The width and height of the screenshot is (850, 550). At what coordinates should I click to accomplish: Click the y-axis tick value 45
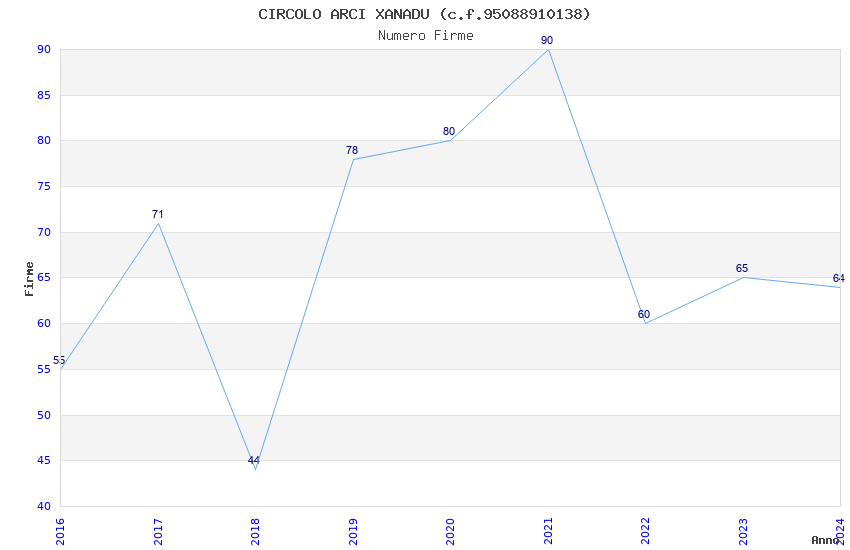(44, 461)
